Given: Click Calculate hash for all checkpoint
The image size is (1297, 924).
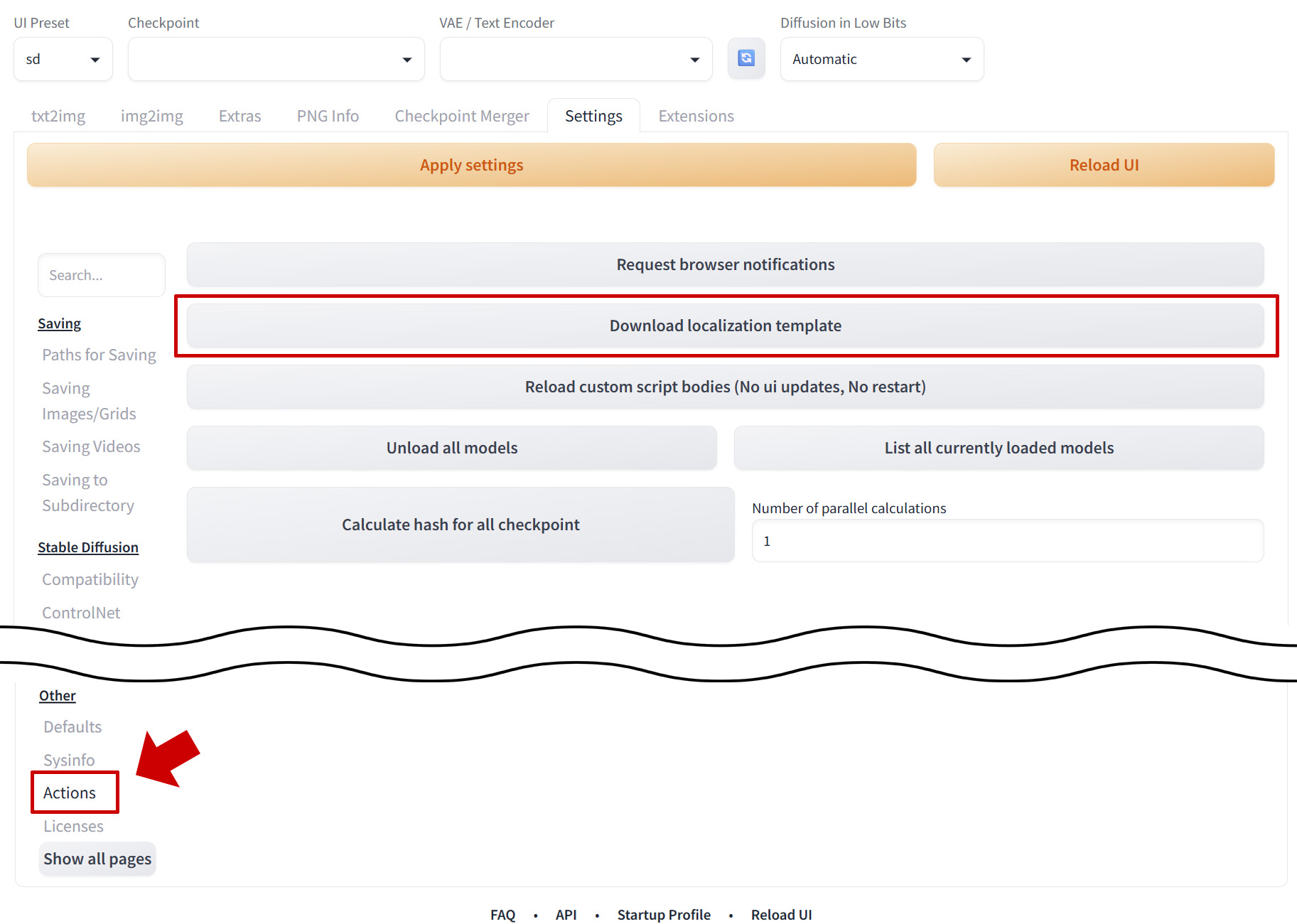Looking at the screenshot, I should tap(460, 525).
